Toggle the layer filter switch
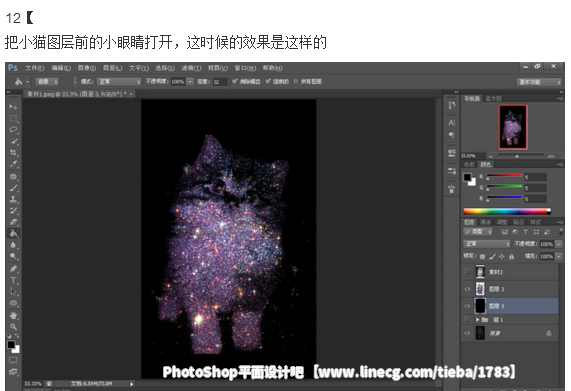Screen dimensions: 571x391 [x=561, y=232]
